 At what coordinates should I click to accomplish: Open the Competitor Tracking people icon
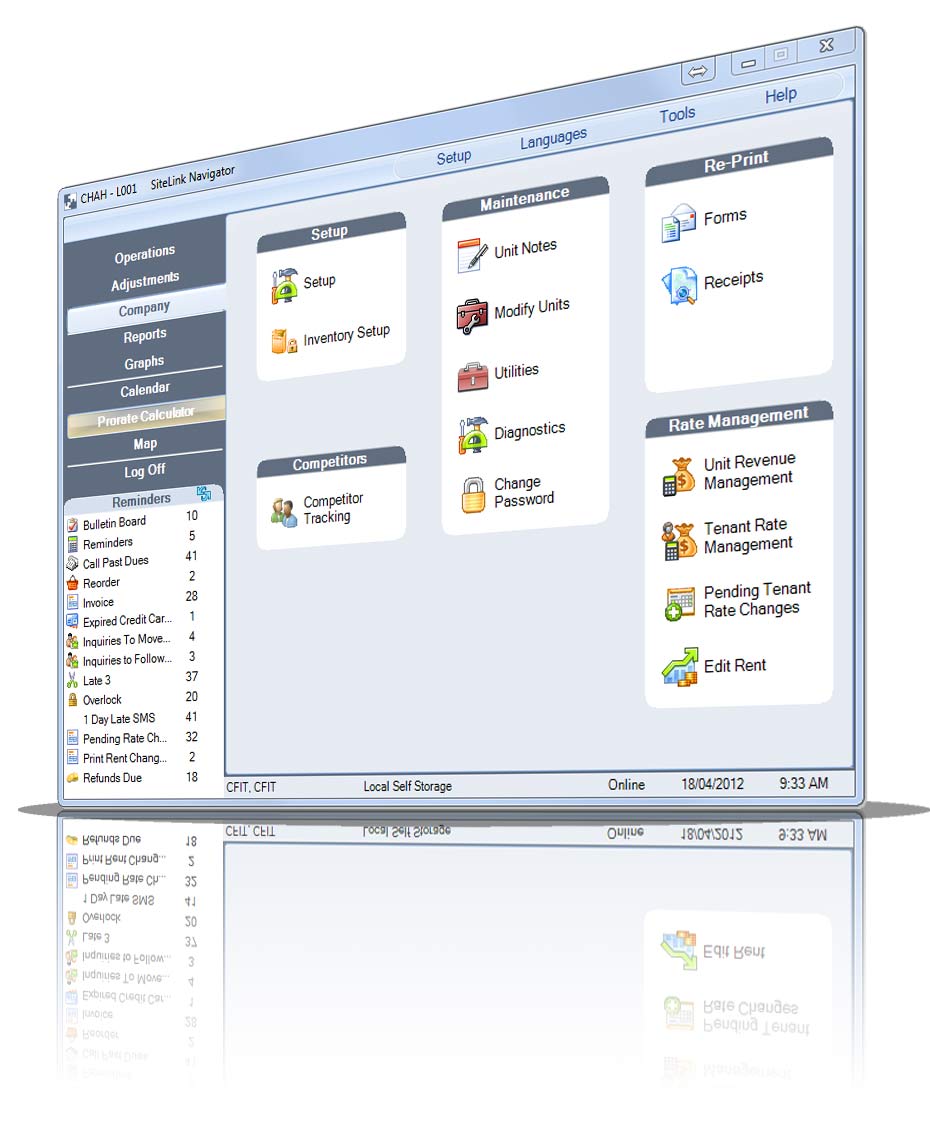tap(284, 511)
